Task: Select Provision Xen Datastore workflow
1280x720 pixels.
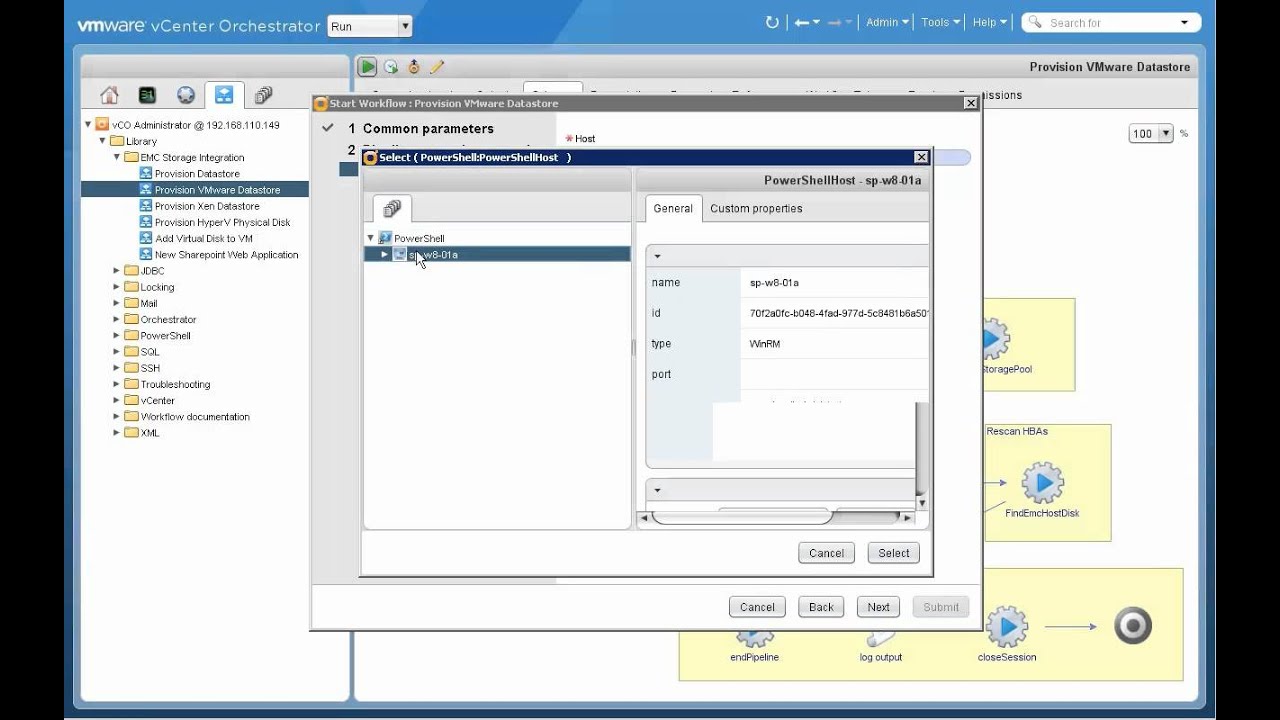Action: coord(206,206)
